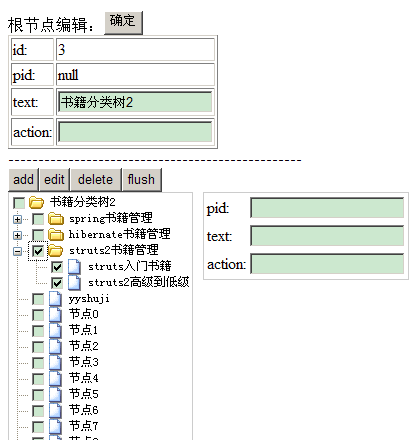
Task: Click the file icon of yyshuji
Action: (55, 299)
